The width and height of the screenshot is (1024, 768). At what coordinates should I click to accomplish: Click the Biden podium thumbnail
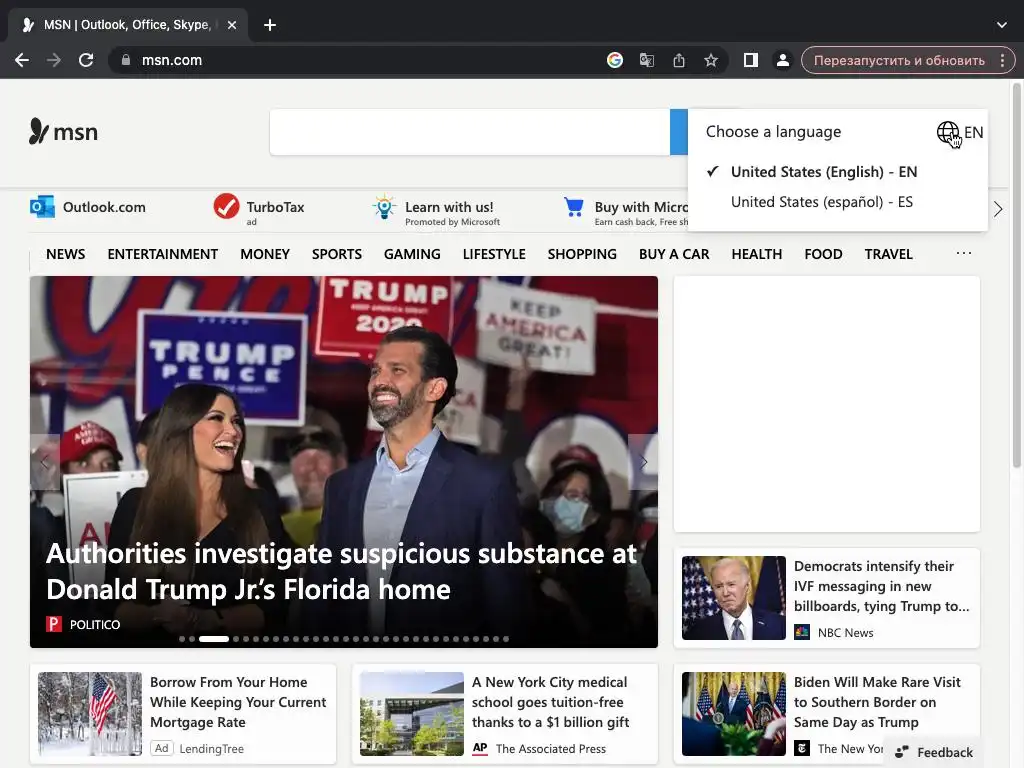click(733, 714)
